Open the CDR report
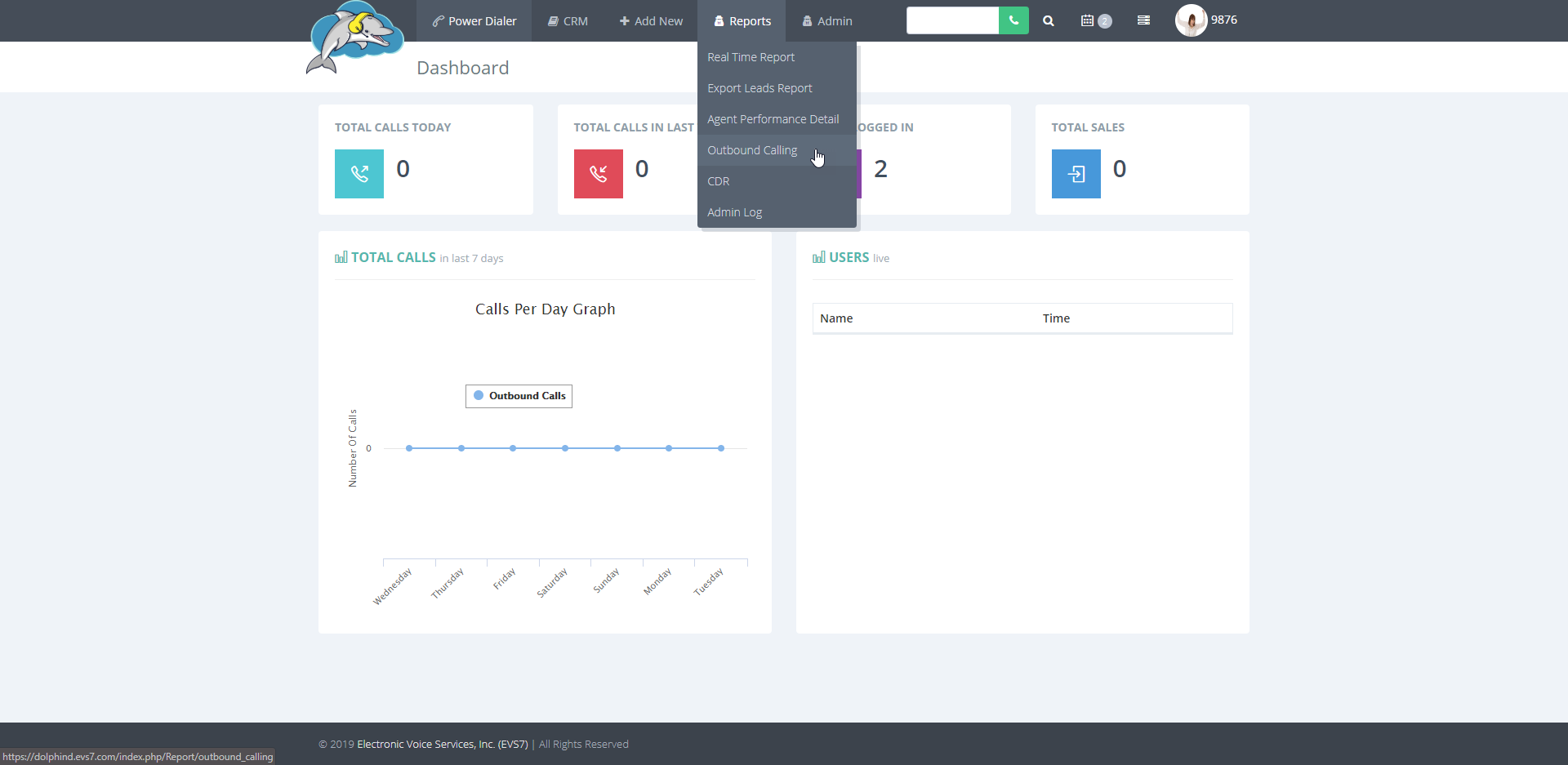Viewport: 1568px width, 765px height. pos(777,181)
